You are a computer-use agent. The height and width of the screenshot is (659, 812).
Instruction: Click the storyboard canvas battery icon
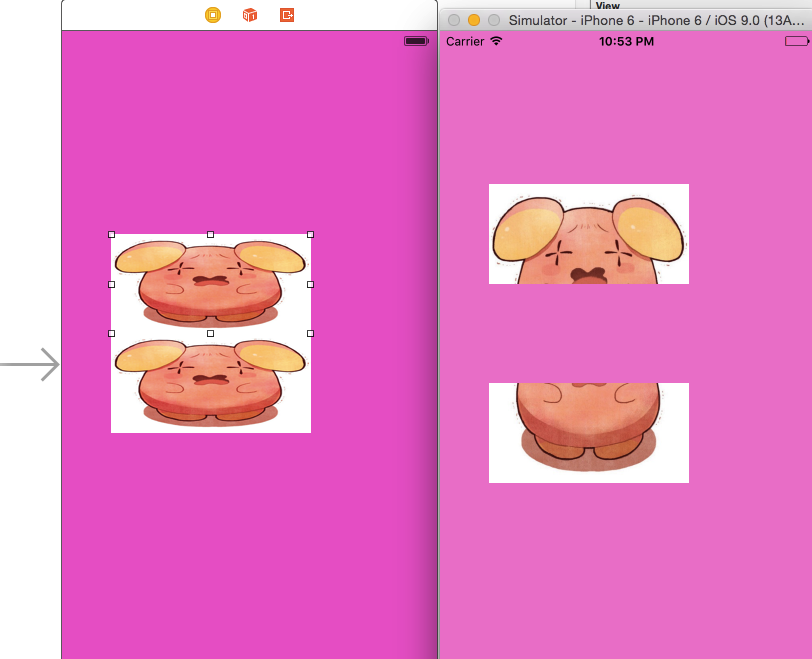(416, 41)
